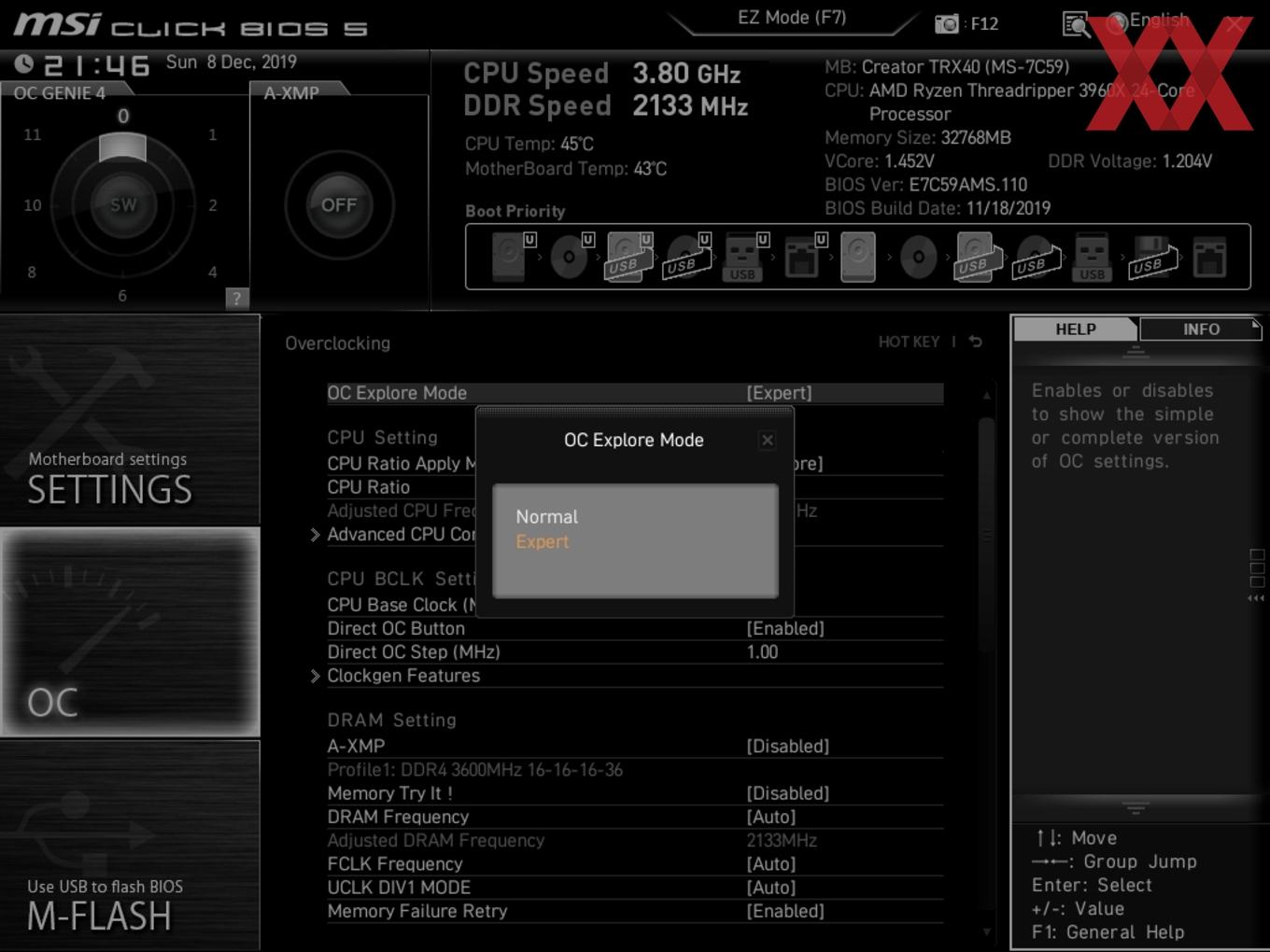Open the English language selector
The width and height of the screenshot is (1270, 952).
point(1159,20)
